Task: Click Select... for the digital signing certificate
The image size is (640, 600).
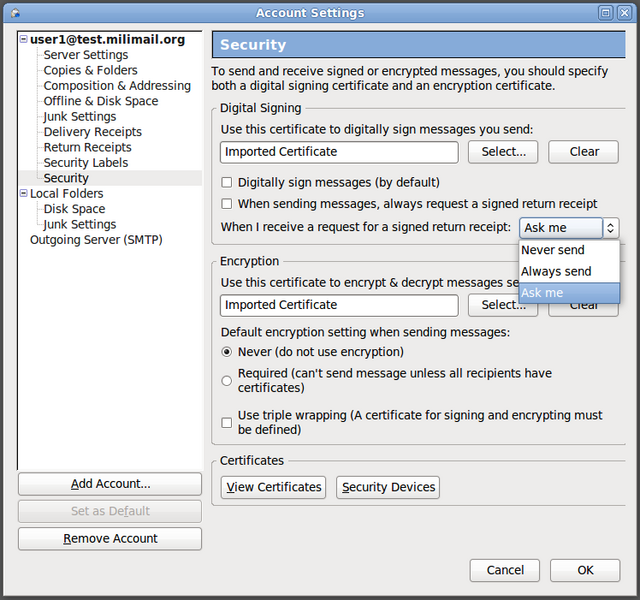Action: pos(503,152)
